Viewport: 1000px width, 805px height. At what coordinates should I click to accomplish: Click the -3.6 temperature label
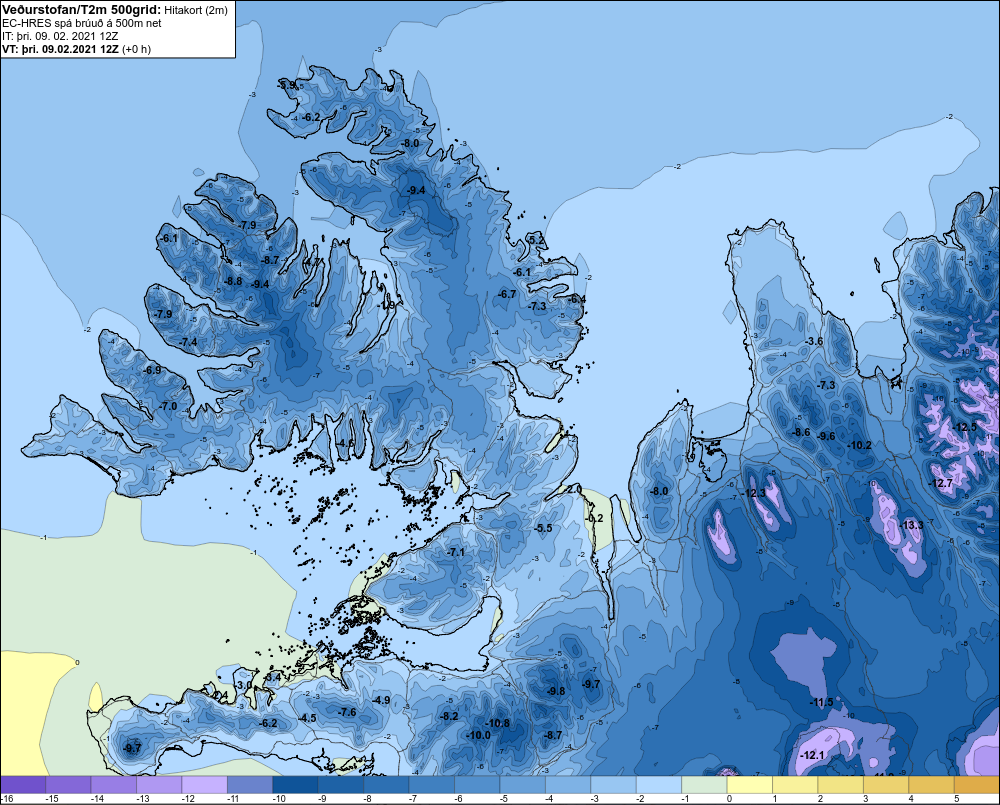[814, 341]
